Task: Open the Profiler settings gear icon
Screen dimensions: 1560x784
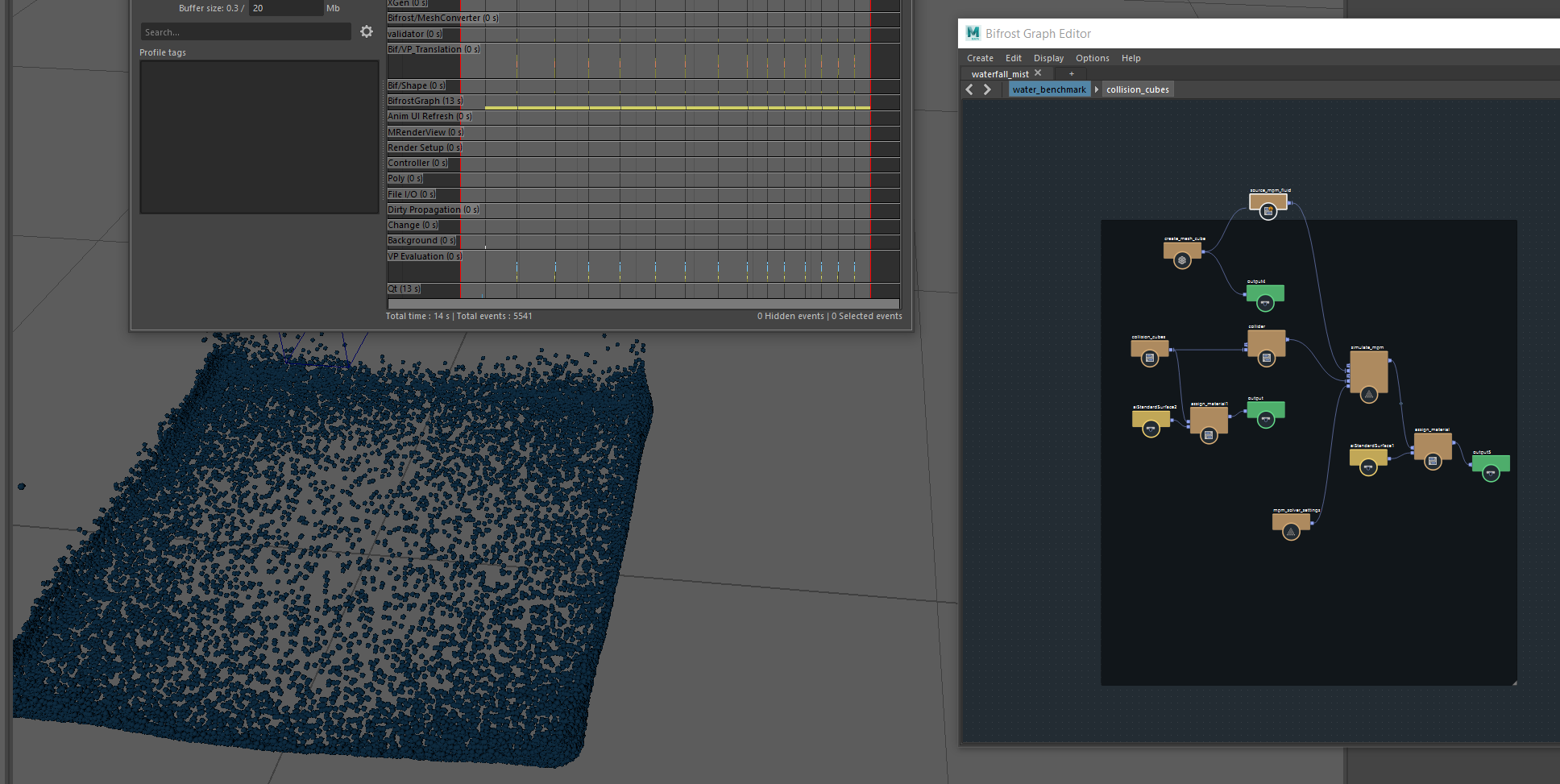Action: (x=367, y=31)
